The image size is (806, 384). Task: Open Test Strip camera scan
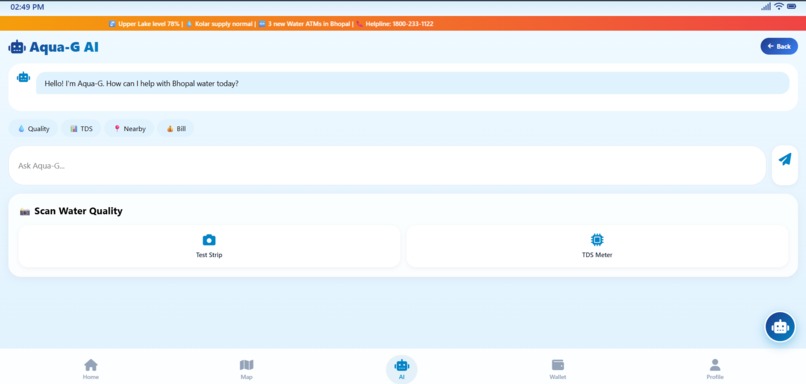[x=209, y=246]
